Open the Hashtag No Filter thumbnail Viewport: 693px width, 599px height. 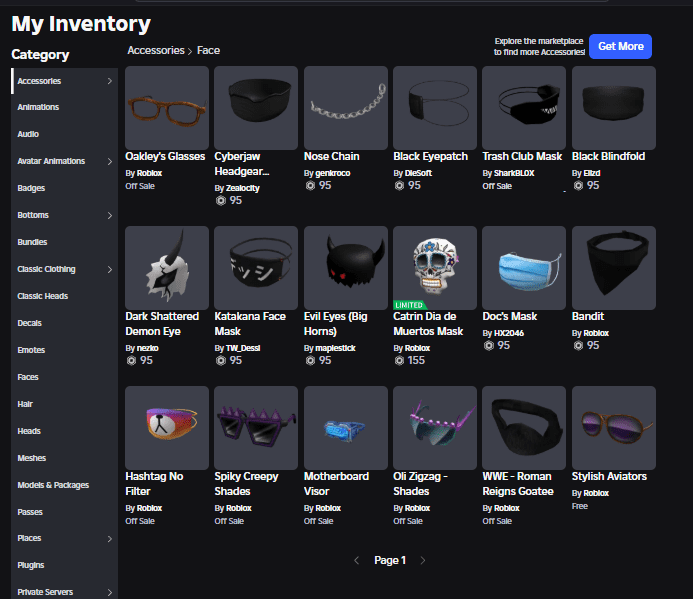click(x=167, y=428)
